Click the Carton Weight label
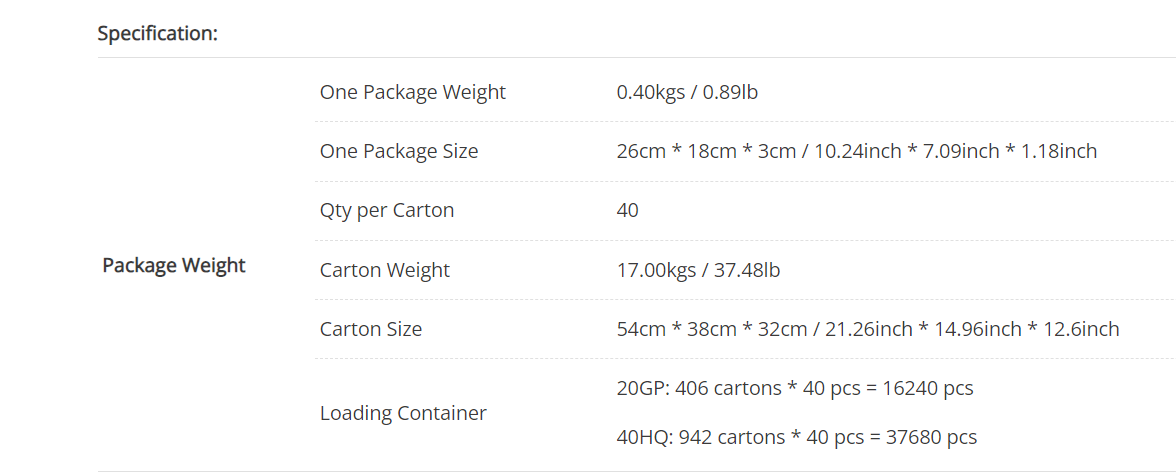Viewport: 1176px width, 475px height. (x=385, y=270)
